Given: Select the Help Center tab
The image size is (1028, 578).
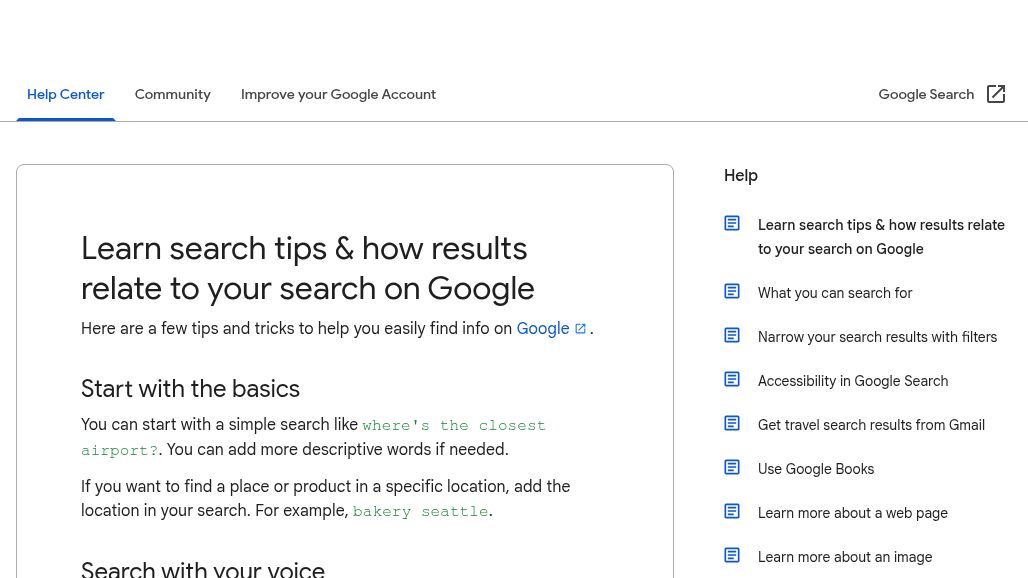Looking at the screenshot, I should pos(65,94).
